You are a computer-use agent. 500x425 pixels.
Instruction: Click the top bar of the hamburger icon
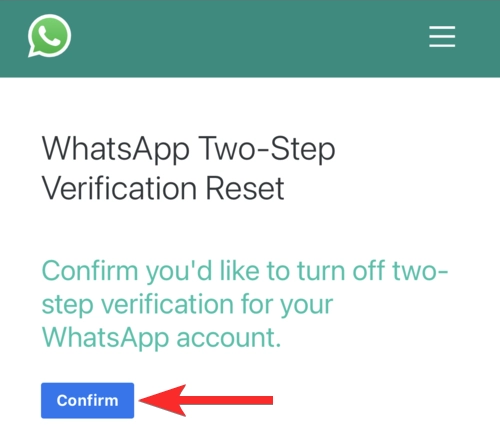pyautogui.click(x=442, y=27)
